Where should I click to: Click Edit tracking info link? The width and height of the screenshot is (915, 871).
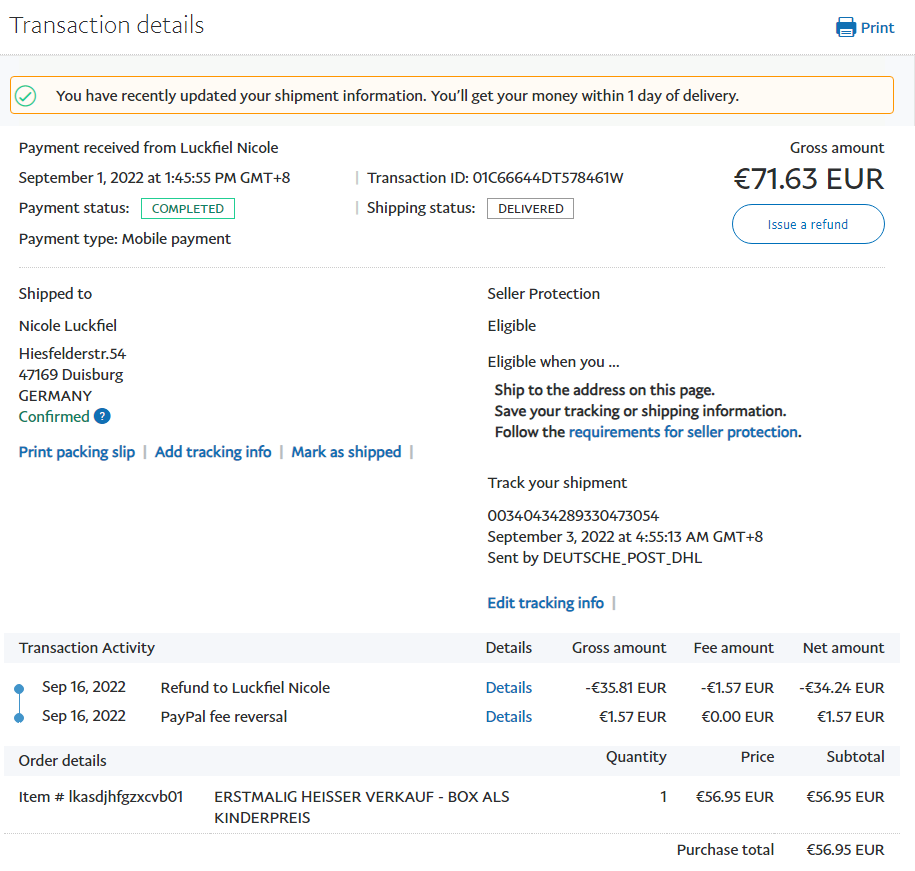pyautogui.click(x=545, y=603)
